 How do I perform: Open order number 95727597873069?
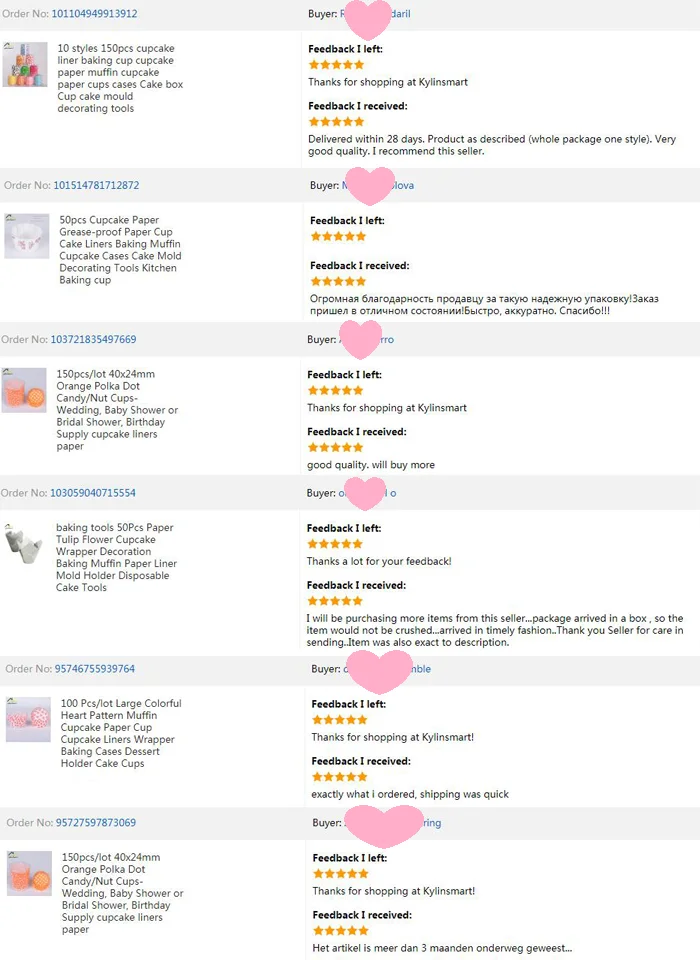point(96,822)
